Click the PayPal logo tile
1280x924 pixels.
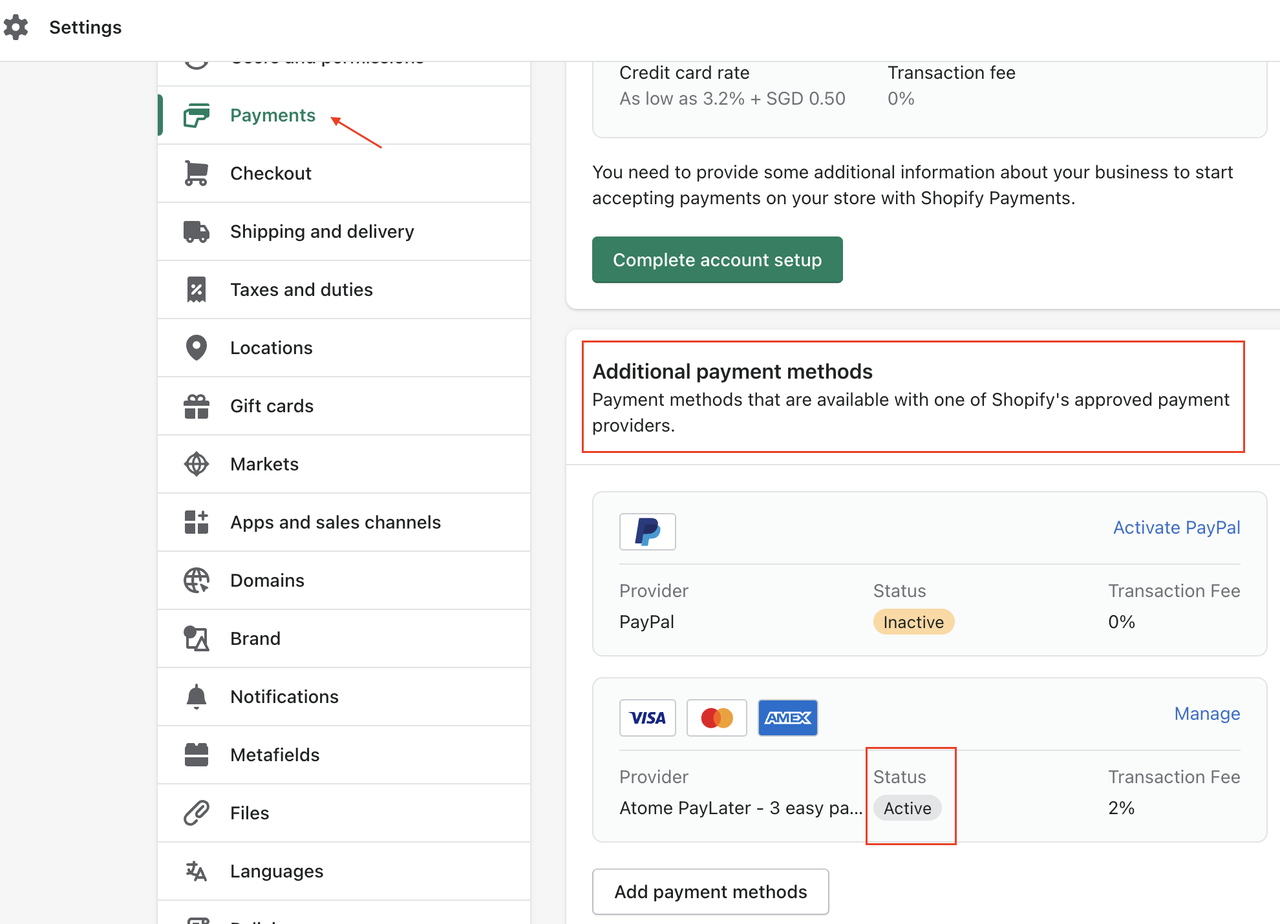tap(647, 532)
